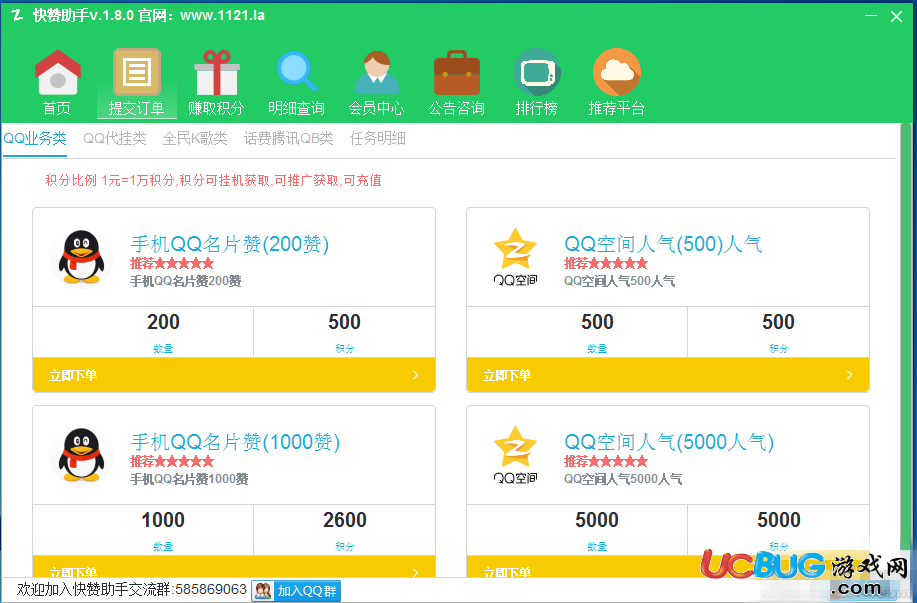The image size is (917, 603).
Task: Switch to the 话费腾讯QB类 tab
Action: click(288, 139)
